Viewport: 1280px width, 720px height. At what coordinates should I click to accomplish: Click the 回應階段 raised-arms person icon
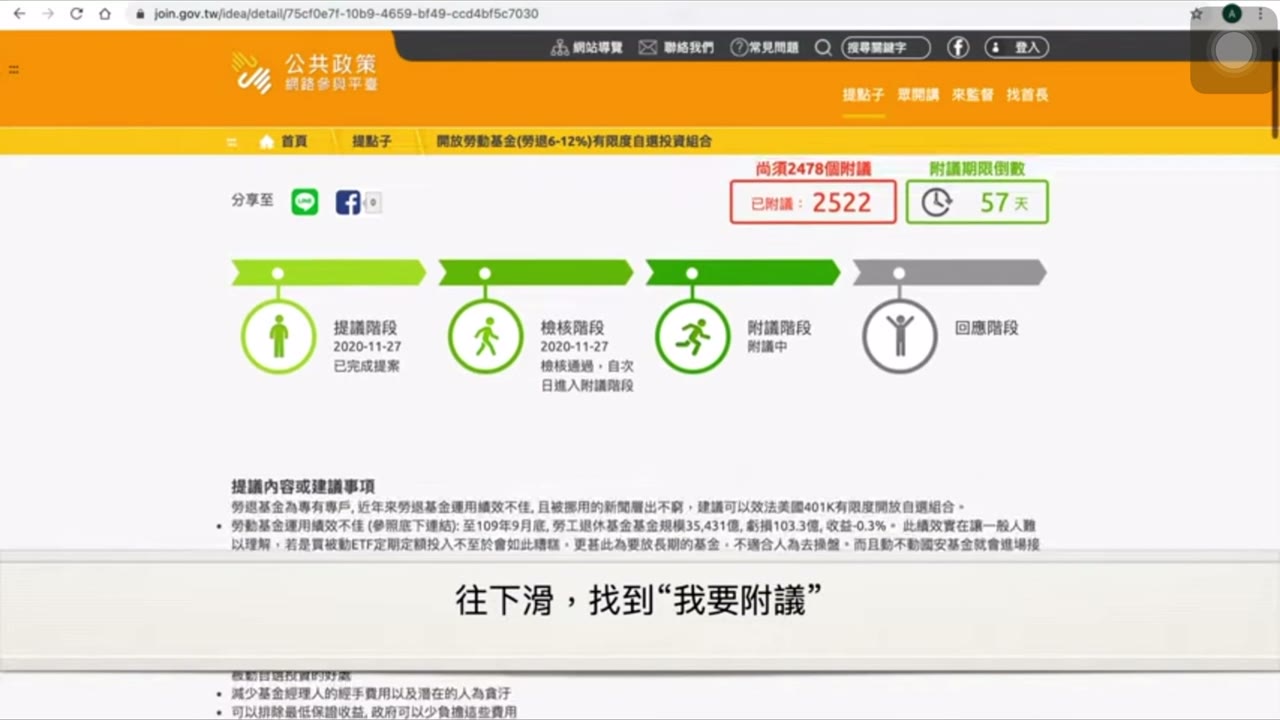[x=900, y=336]
